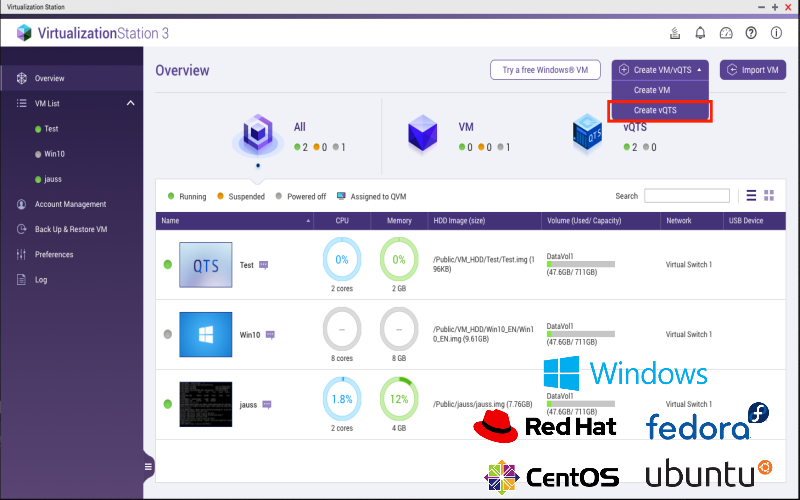Click Try a free Windows VM button
This screenshot has height=500, width=800.
tap(545, 70)
